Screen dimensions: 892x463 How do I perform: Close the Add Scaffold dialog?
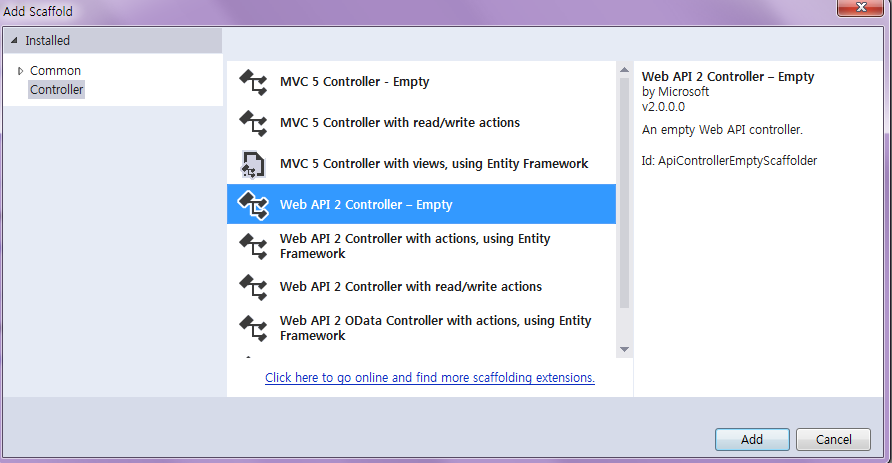point(856,9)
